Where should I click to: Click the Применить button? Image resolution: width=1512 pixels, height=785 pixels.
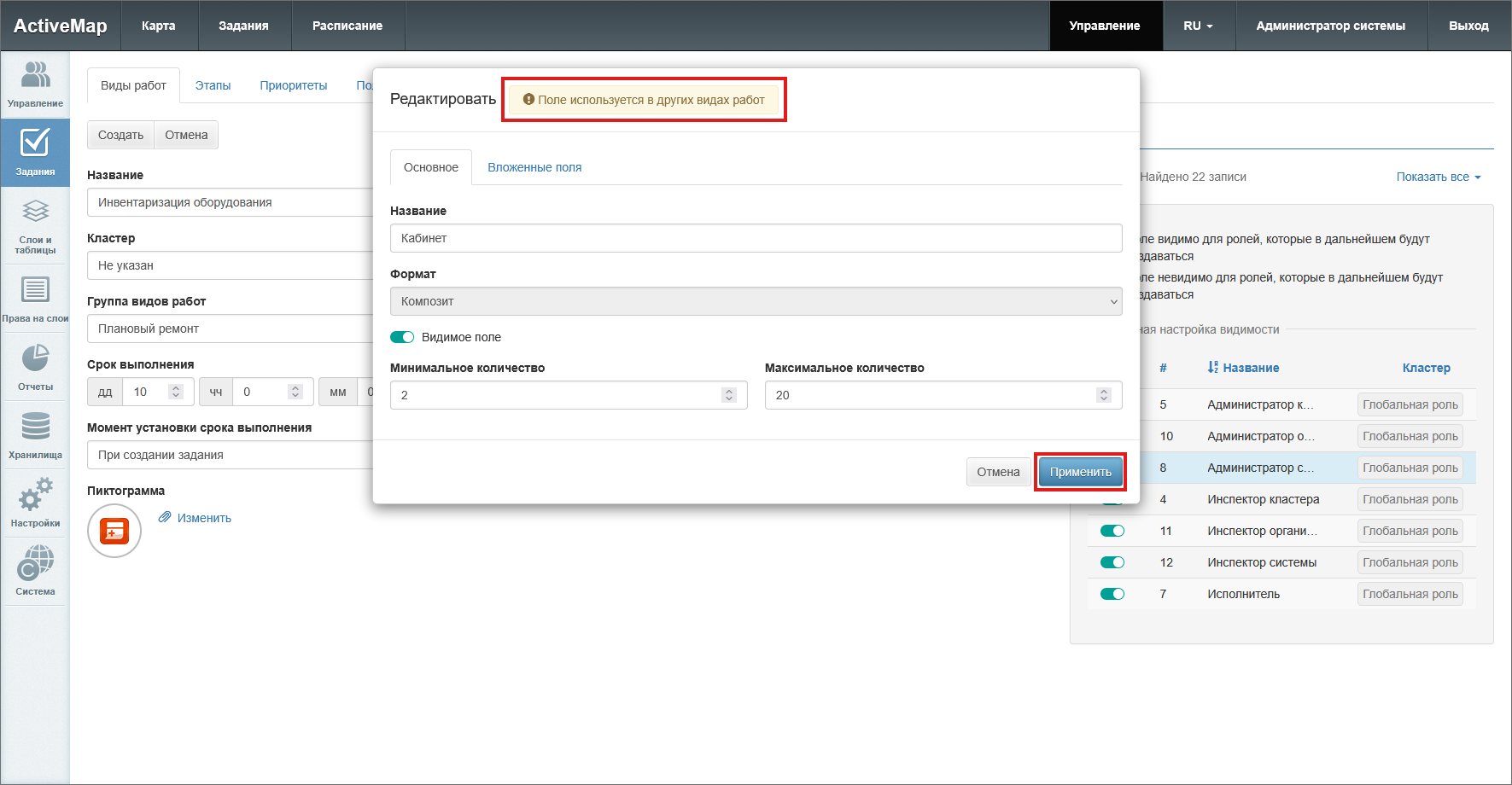pos(1080,472)
